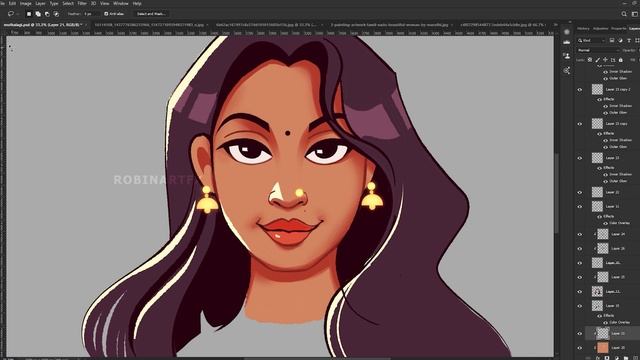The height and width of the screenshot is (360, 640).
Task: Open the Edit menu
Action: pos(13,3)
